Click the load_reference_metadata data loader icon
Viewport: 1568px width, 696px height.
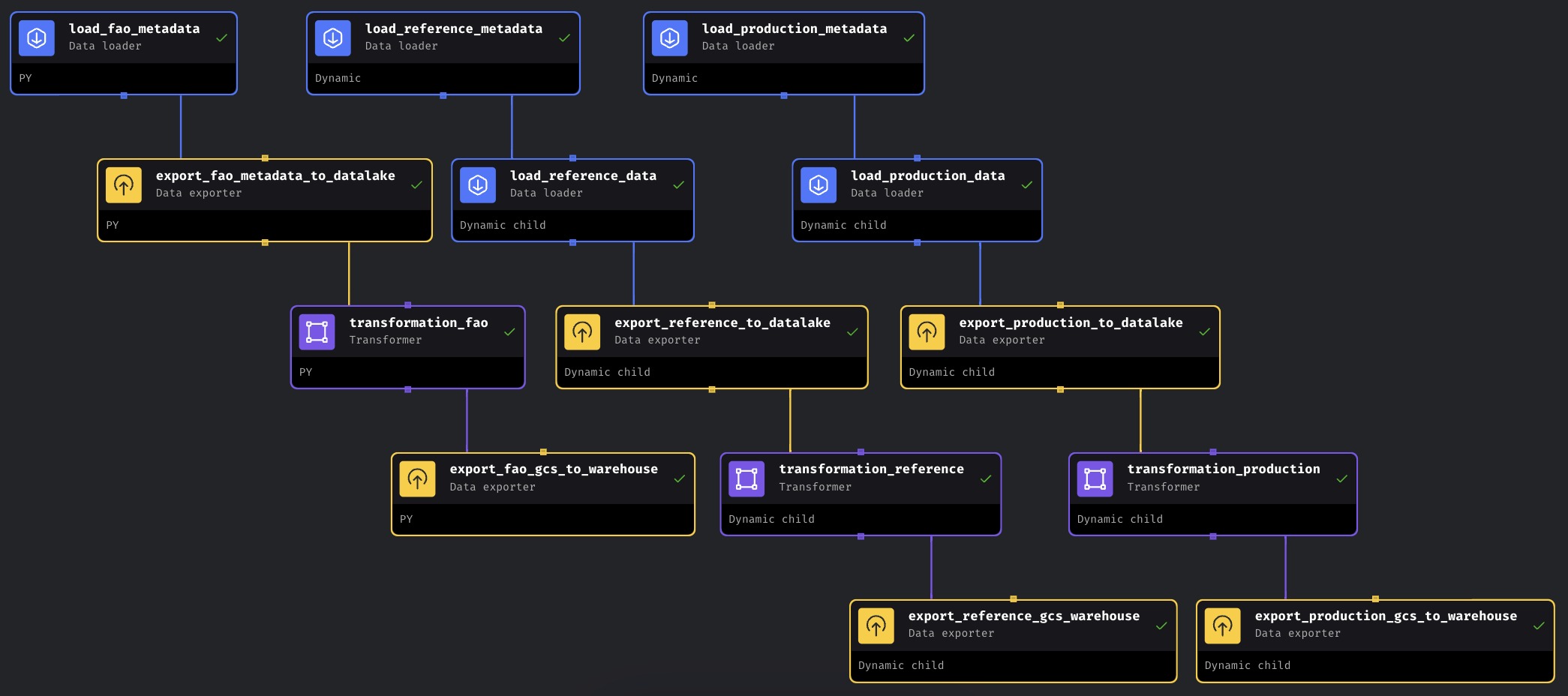333,38
